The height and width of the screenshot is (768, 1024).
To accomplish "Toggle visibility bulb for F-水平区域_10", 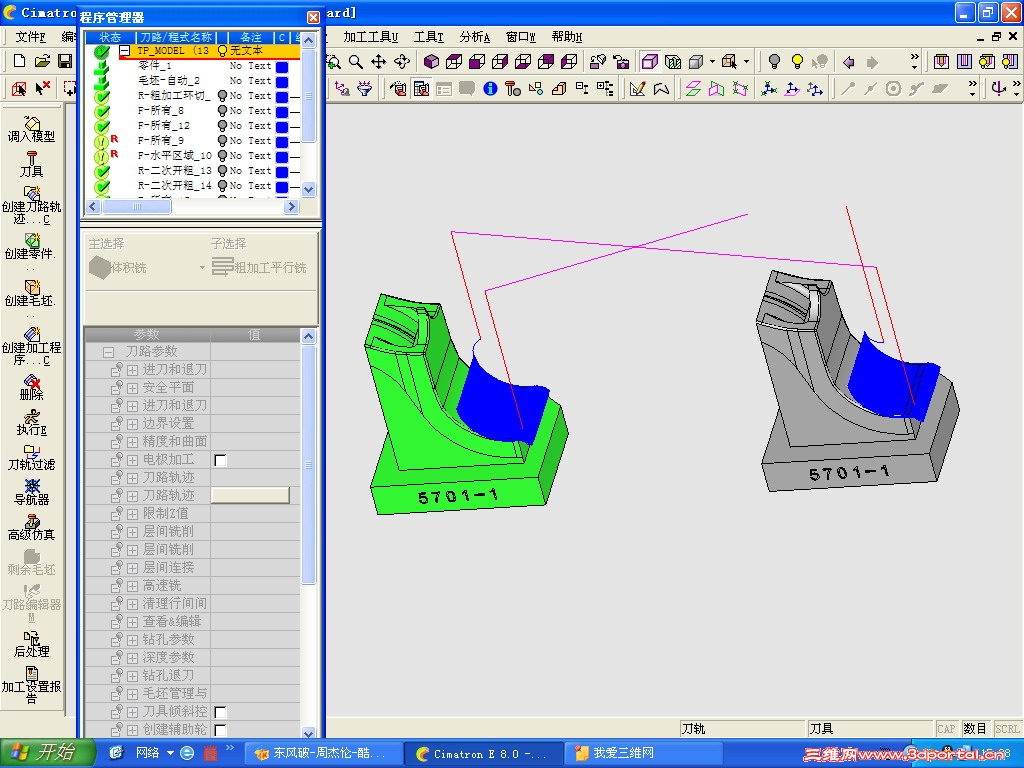I will click(222, 155).
